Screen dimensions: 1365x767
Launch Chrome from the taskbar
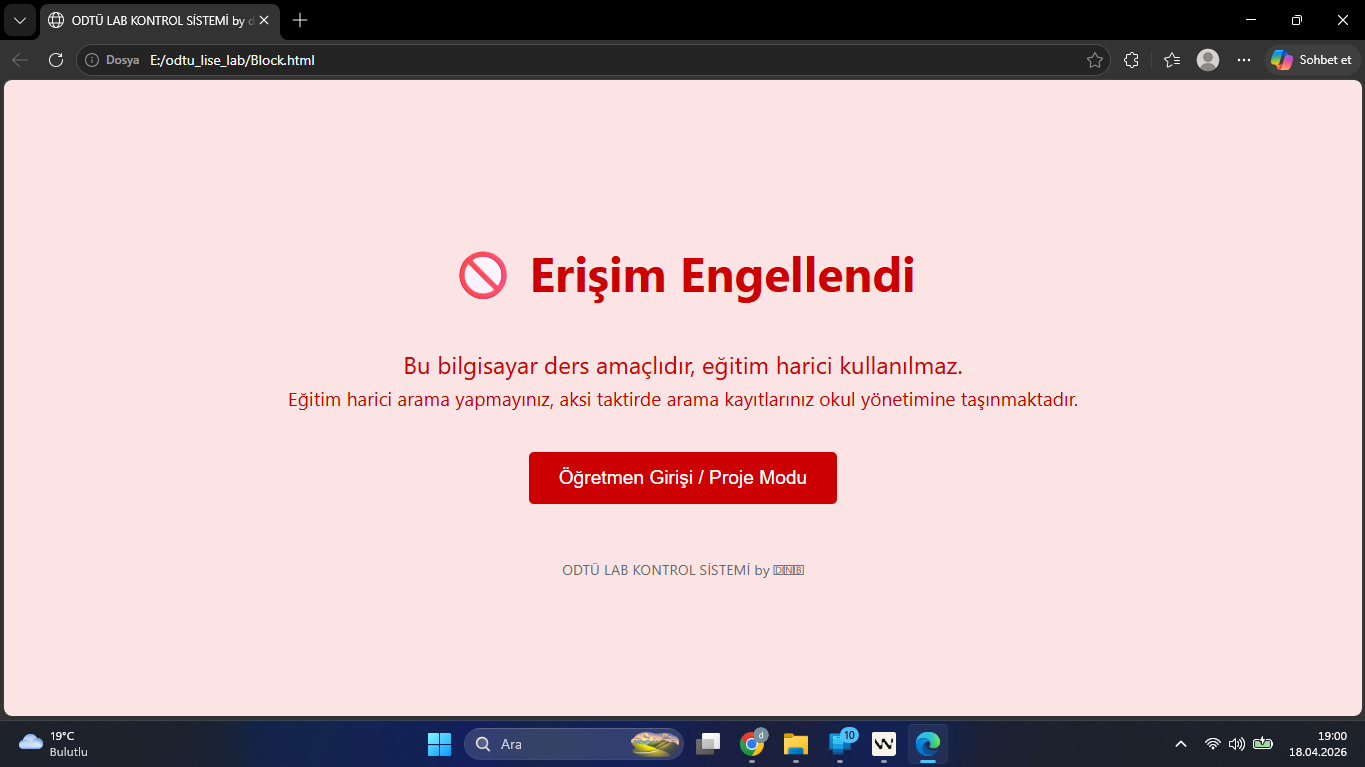(x=751, y=743)
